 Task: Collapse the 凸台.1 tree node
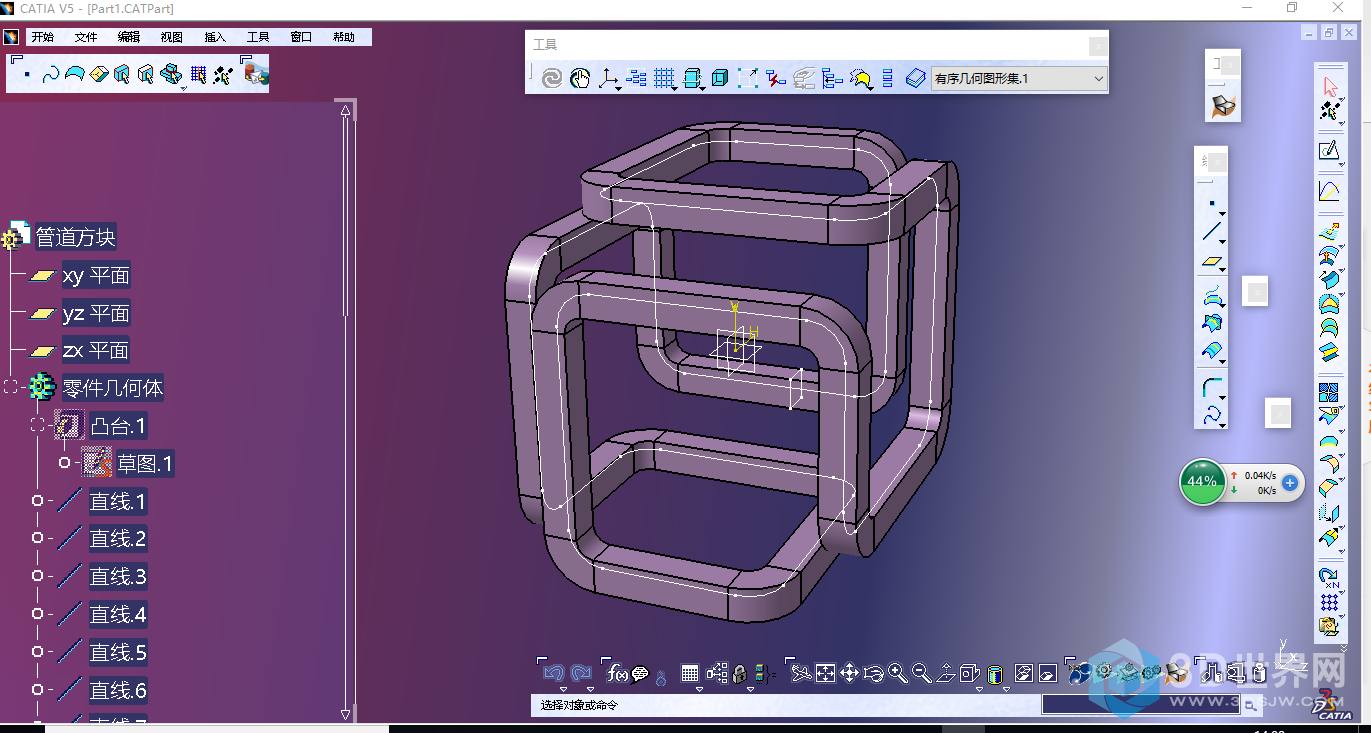point(38,425)
